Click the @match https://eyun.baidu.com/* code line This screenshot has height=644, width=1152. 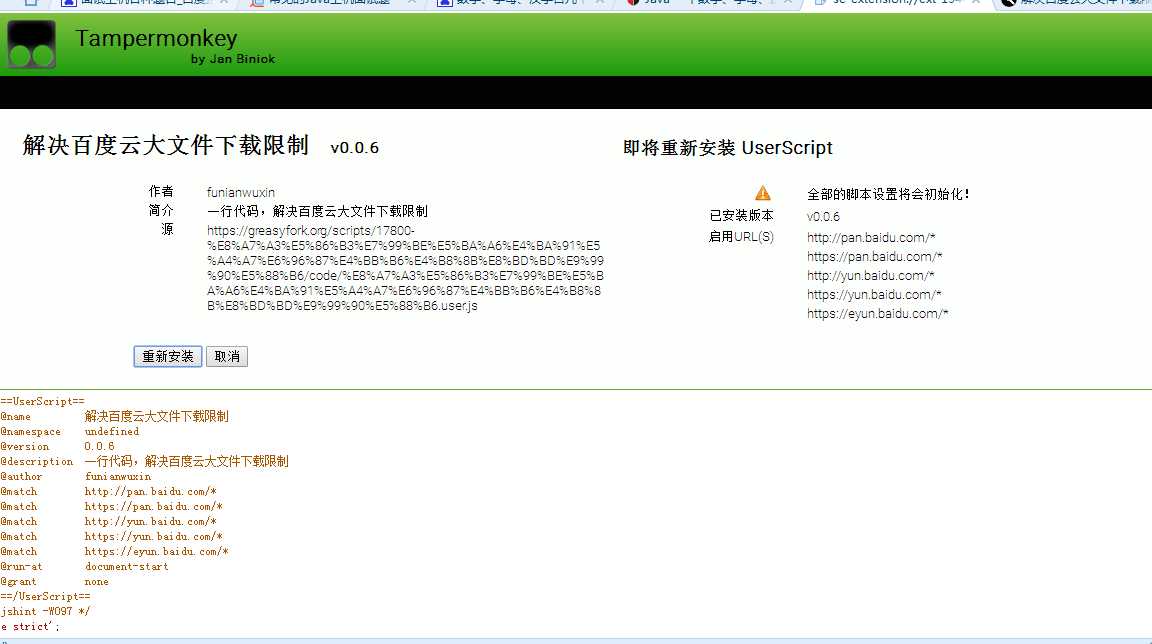[x=115, y=551]
